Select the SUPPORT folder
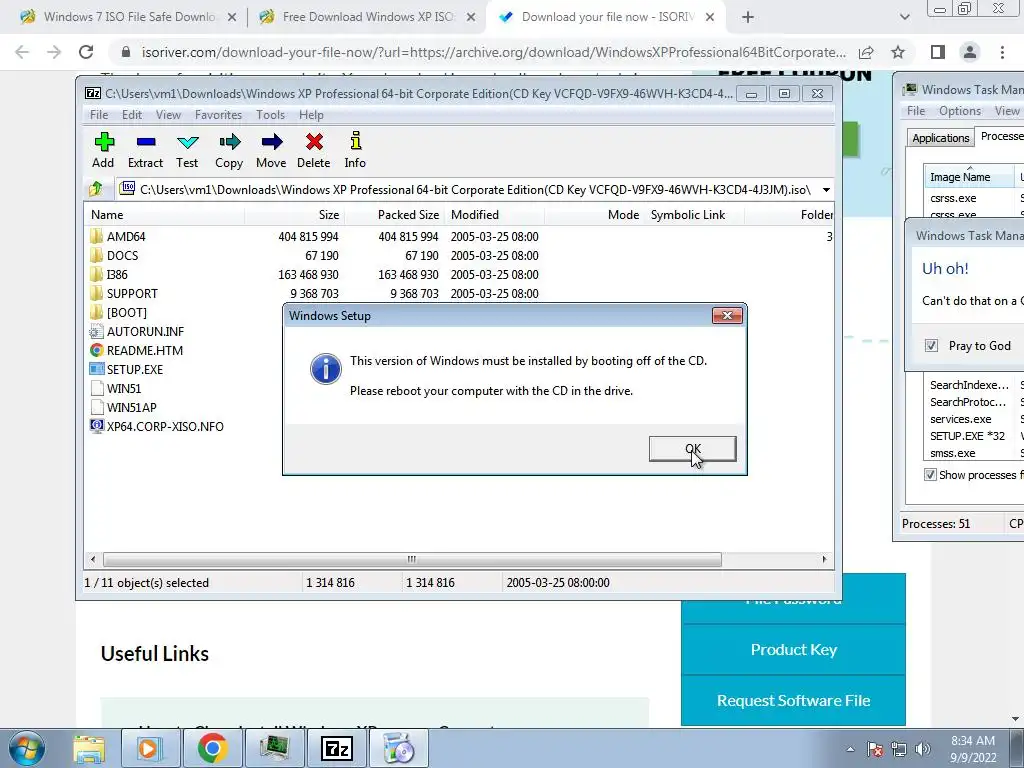This screenshot has height=768, width=1024. pyautogui.click(x=132, y=293)
